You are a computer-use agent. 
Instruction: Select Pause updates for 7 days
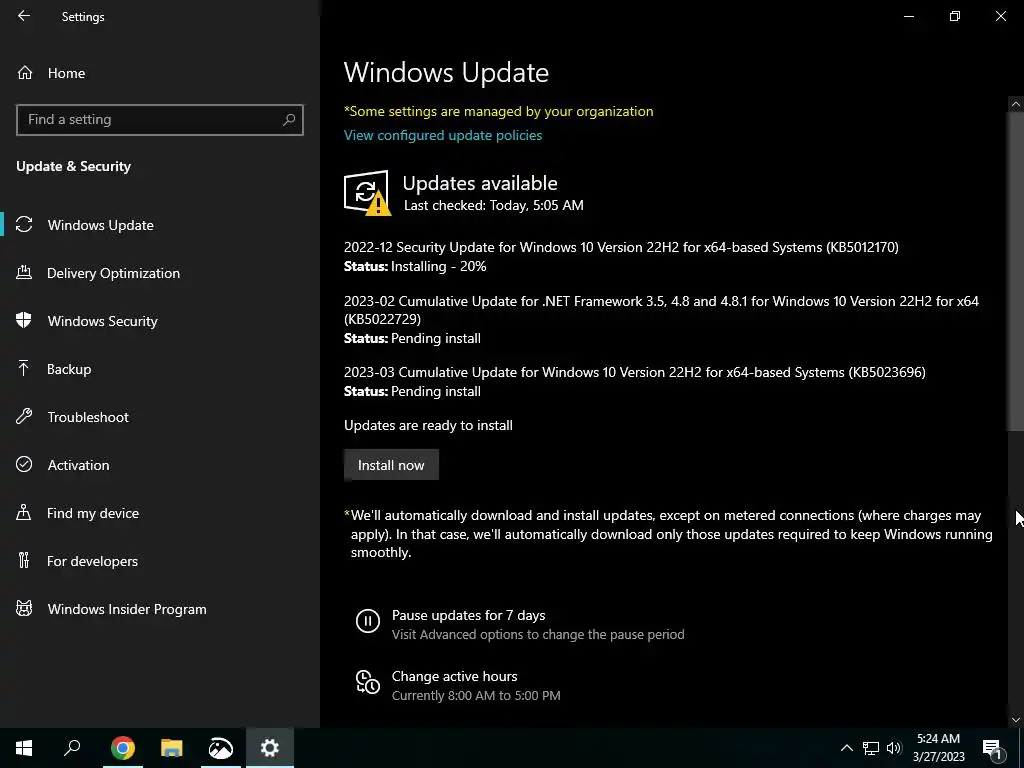pos(468,615)
